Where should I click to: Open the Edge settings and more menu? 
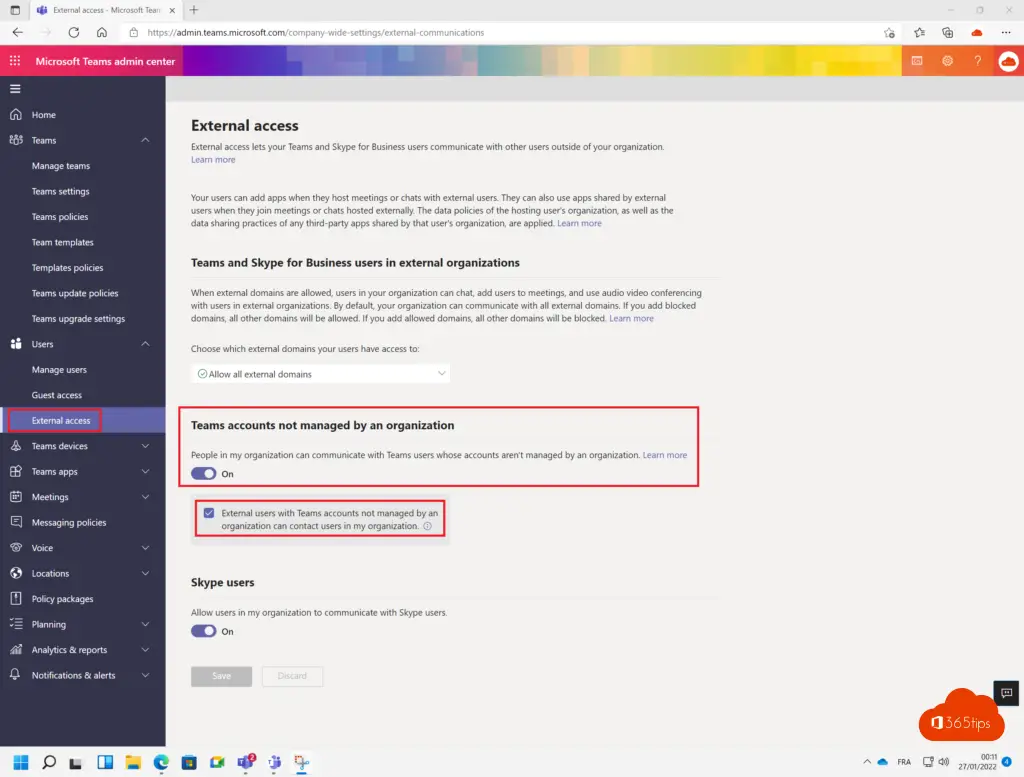point(1006,33)
